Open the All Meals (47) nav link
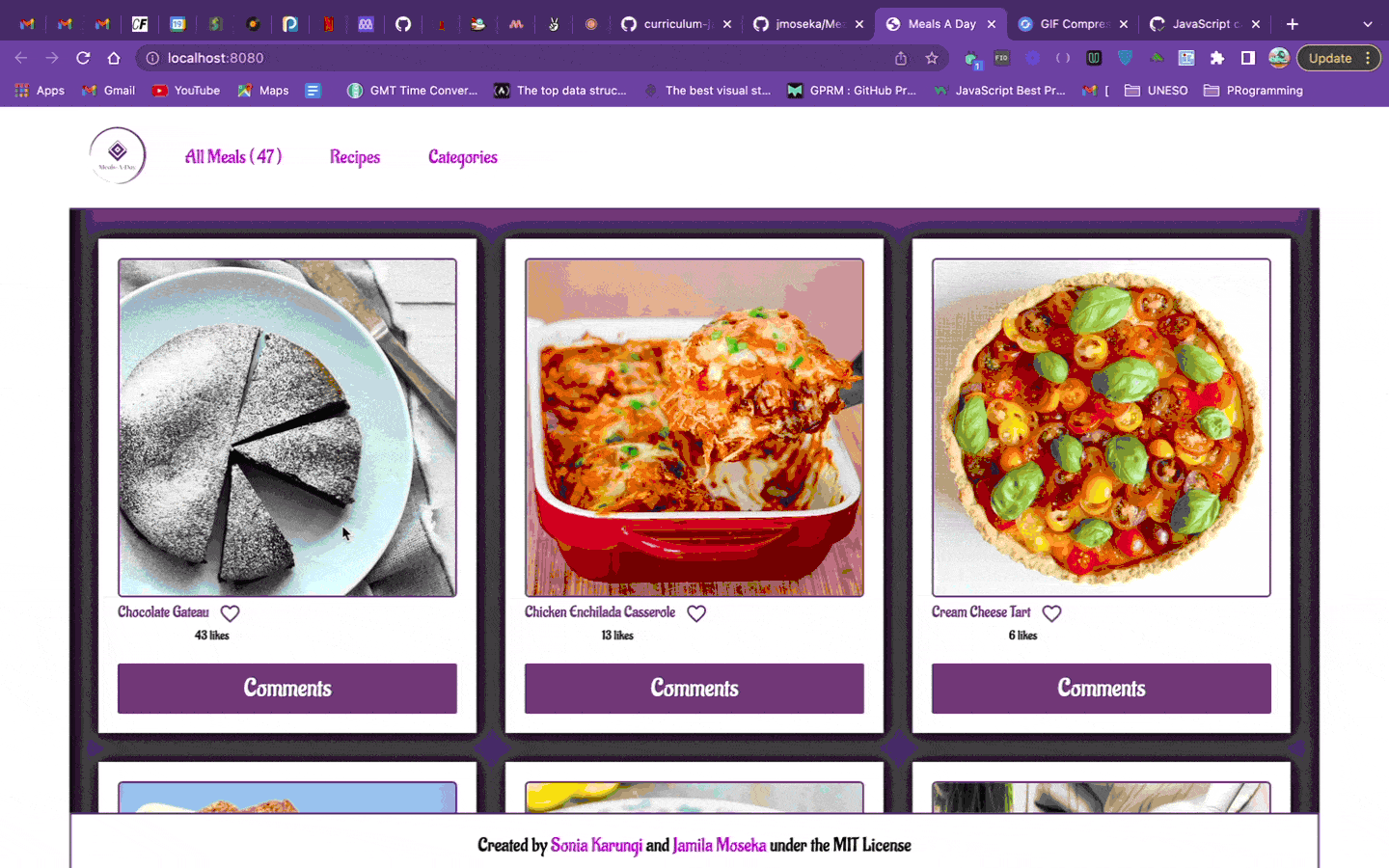1389x868 pixels. [x=233, y=156]
